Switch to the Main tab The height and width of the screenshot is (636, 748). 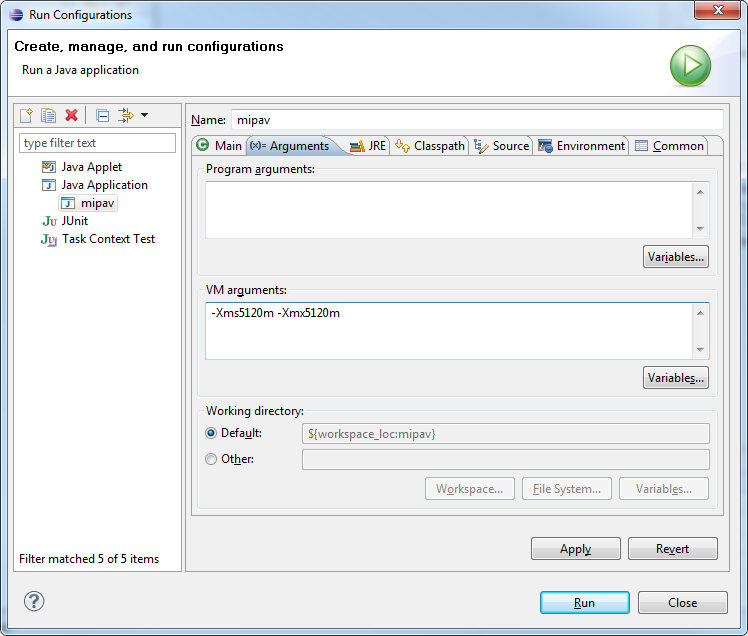[x=219, y=146]
